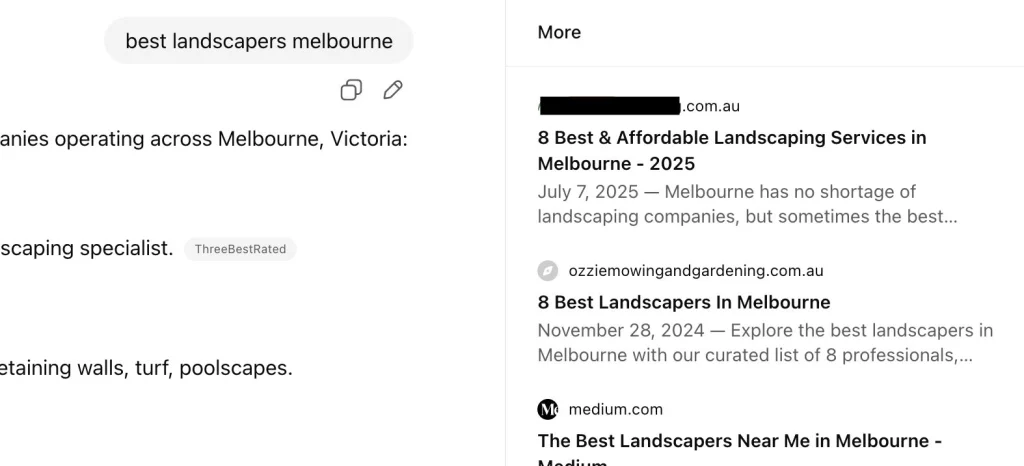Click the November 28, 2024 snippet text
Image resolution: width=1024 pixels, height=466 pixels.
[765, 330]
